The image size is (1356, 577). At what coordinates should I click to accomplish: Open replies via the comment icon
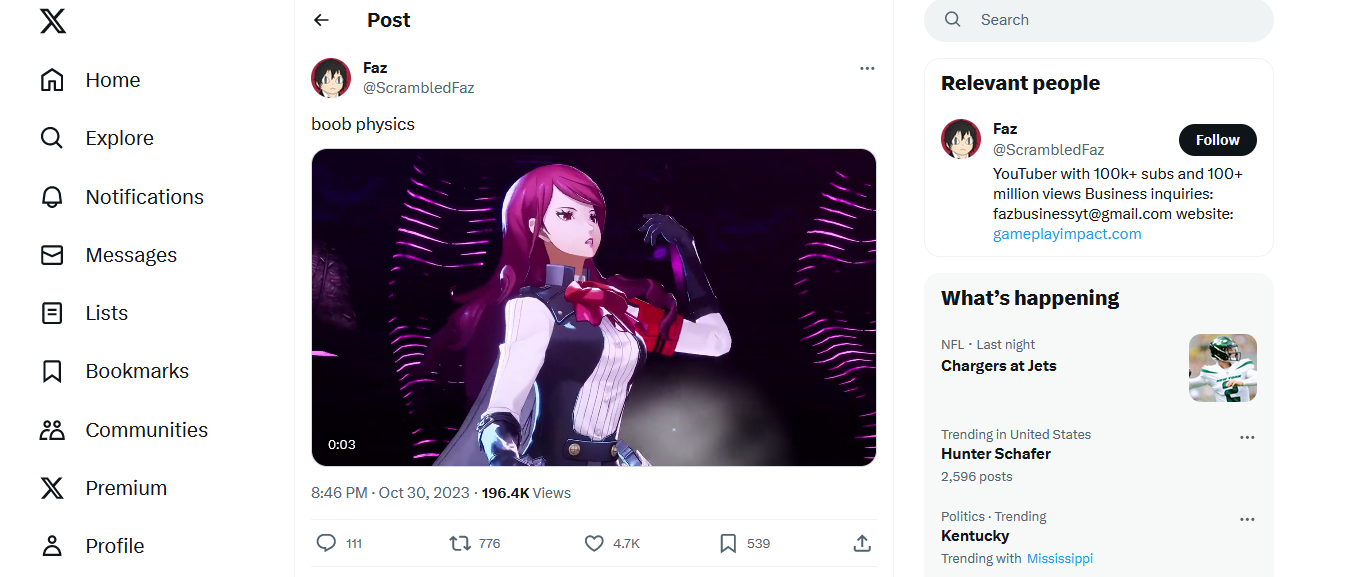click(326, 543)
